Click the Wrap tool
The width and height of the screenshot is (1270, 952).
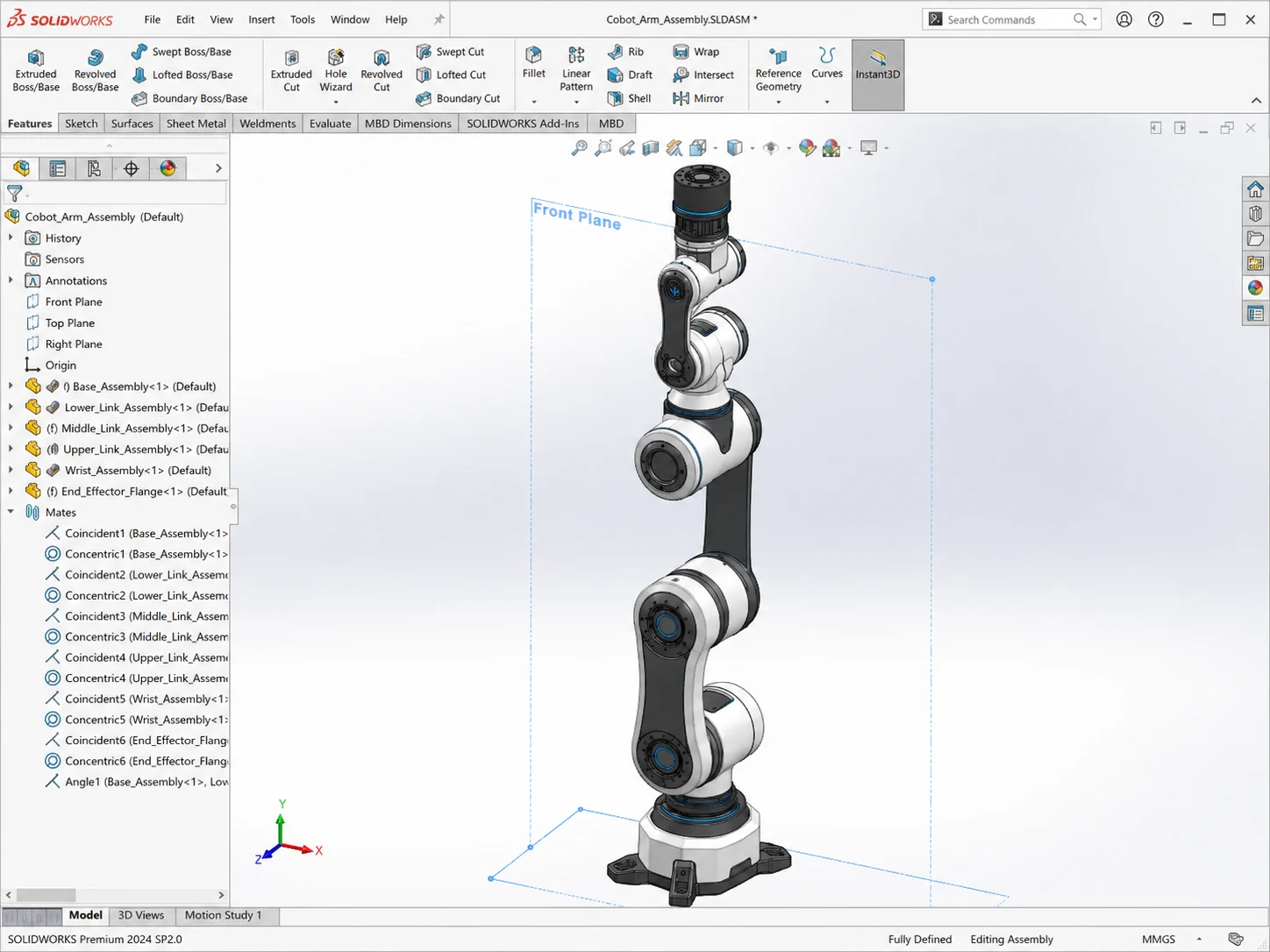(696, 52)
